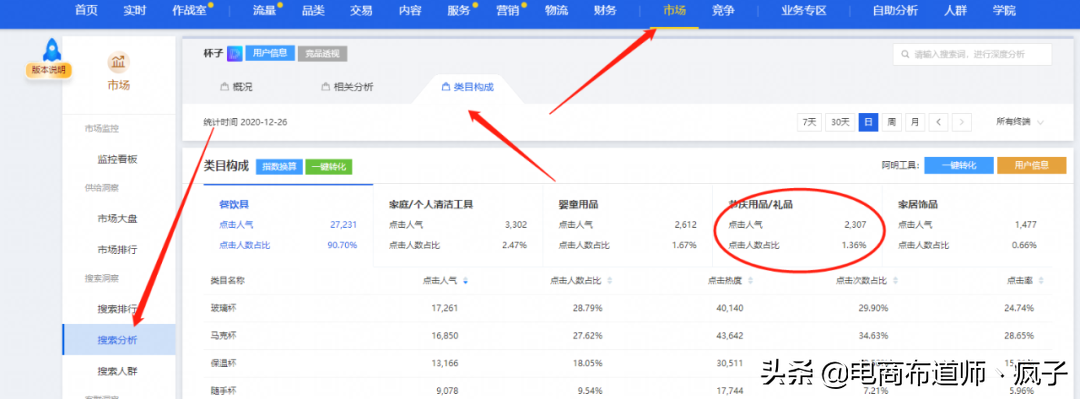Click the magnifier icon in search box
1080x399 pixels.
point(904,54)
